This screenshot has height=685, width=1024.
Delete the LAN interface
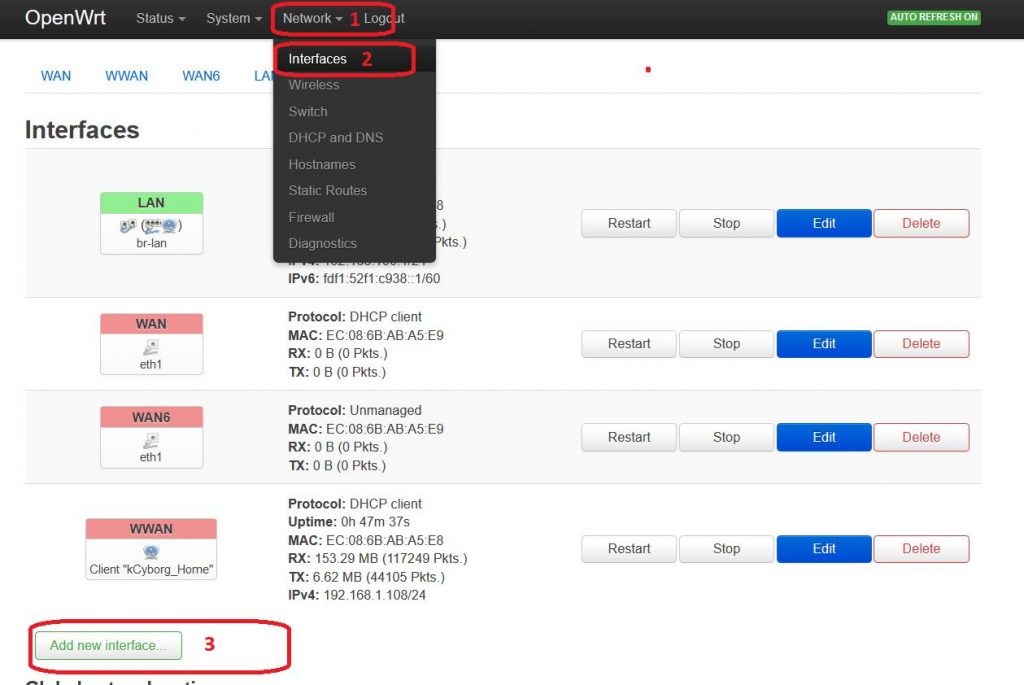(x=921, y=223)
